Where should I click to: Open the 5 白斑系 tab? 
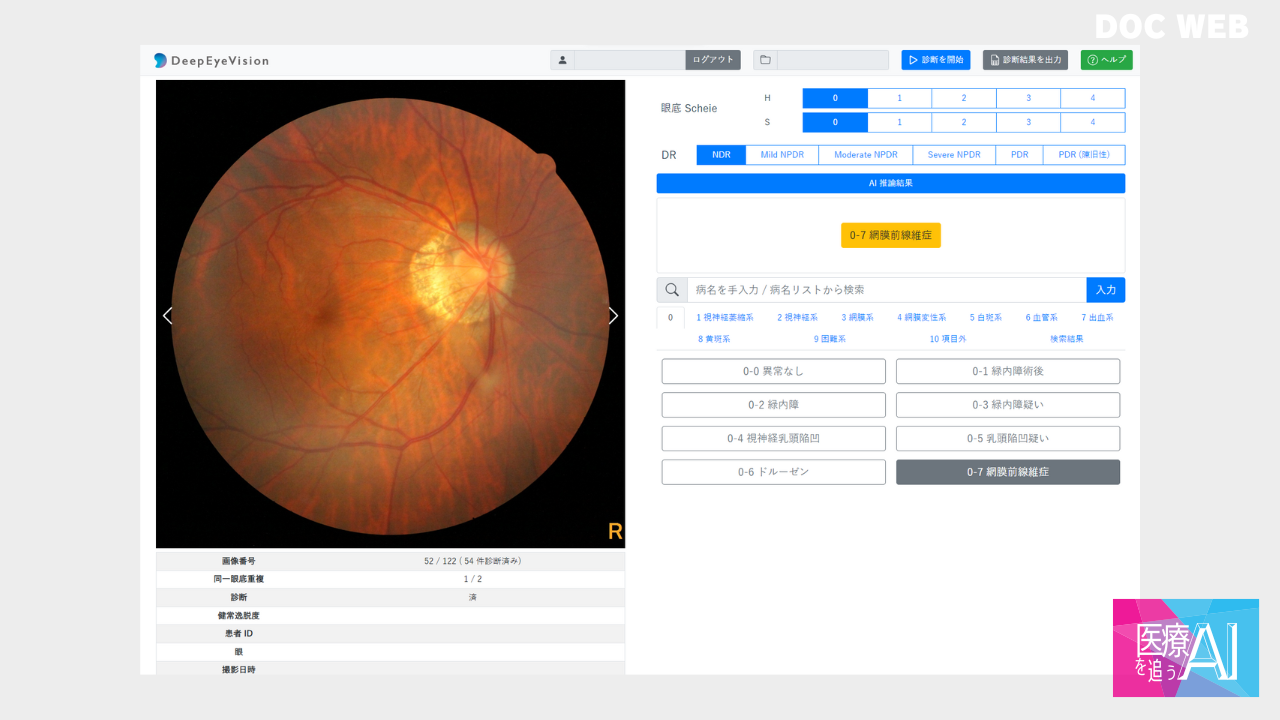click(x=985, y=317)
